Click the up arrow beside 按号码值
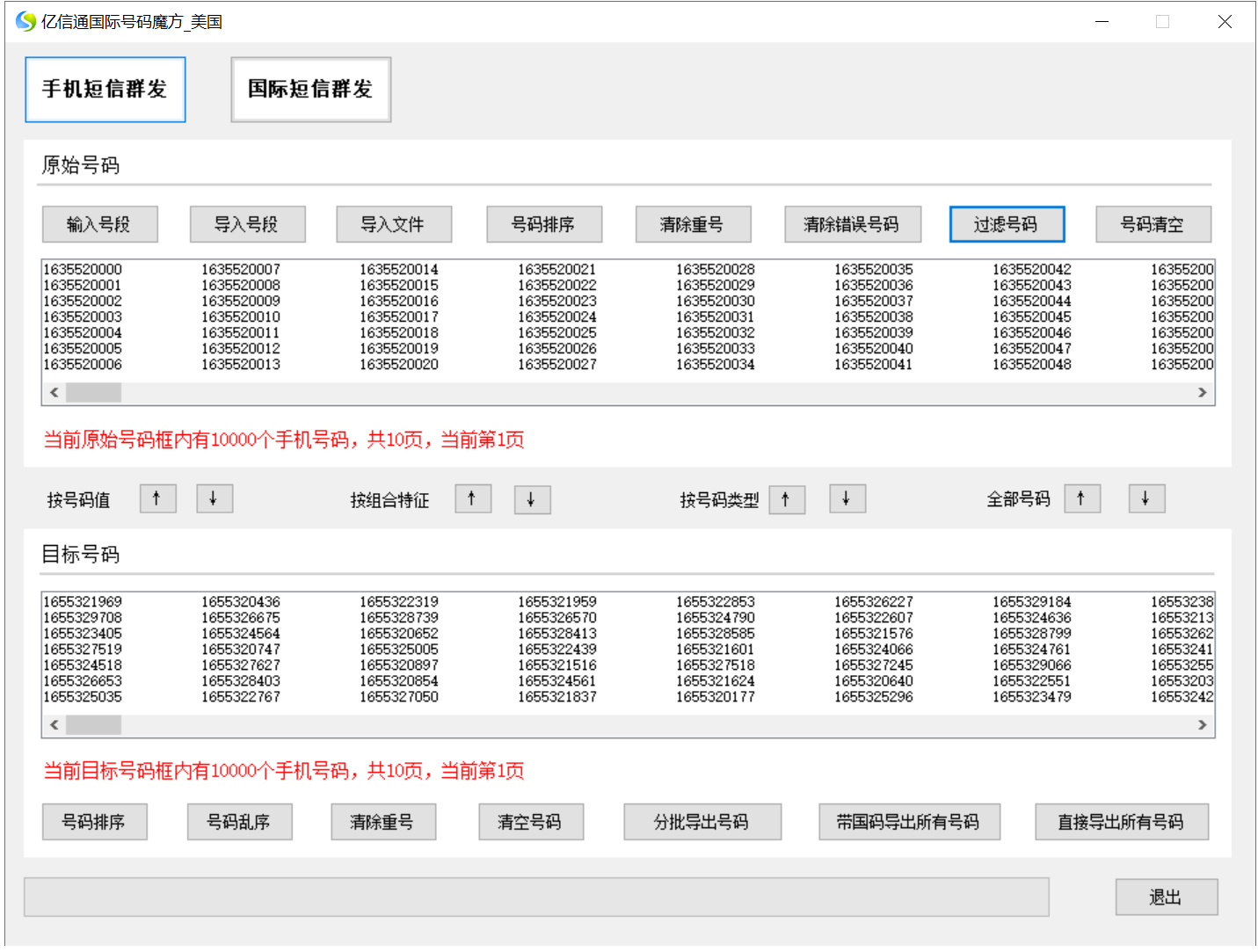Image resolution: width=1258 pixels, height=952 pixels. 157,498
